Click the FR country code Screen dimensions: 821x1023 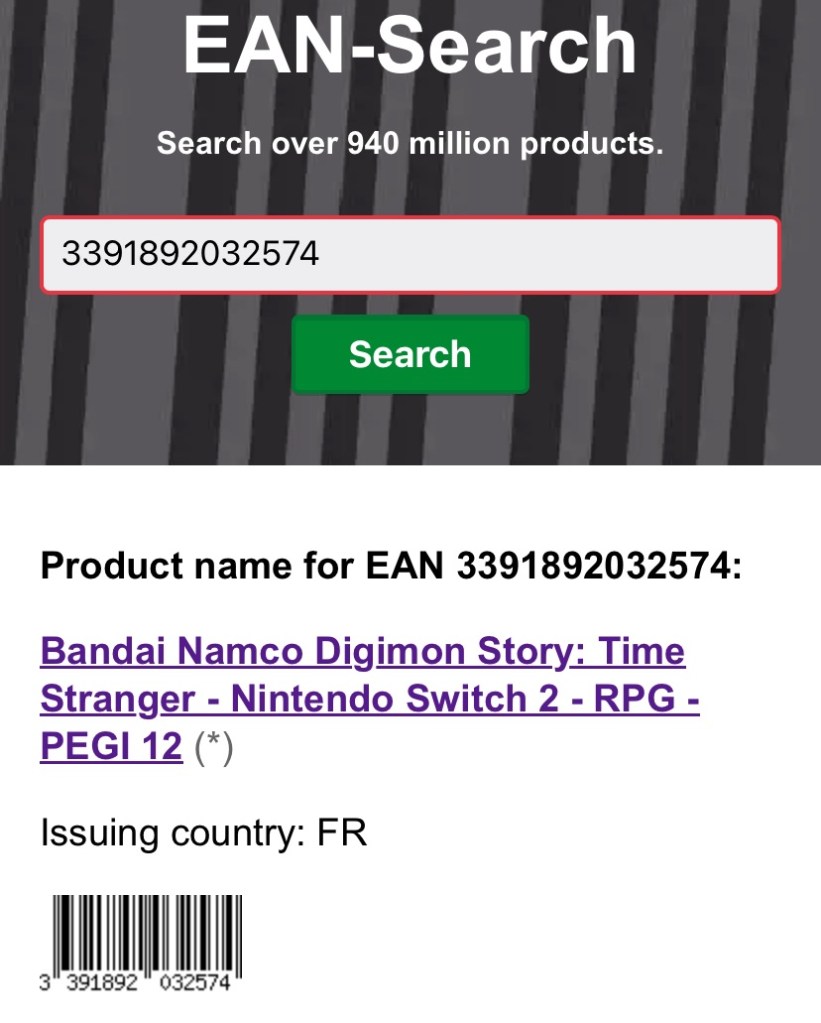[x=342, y=832]
